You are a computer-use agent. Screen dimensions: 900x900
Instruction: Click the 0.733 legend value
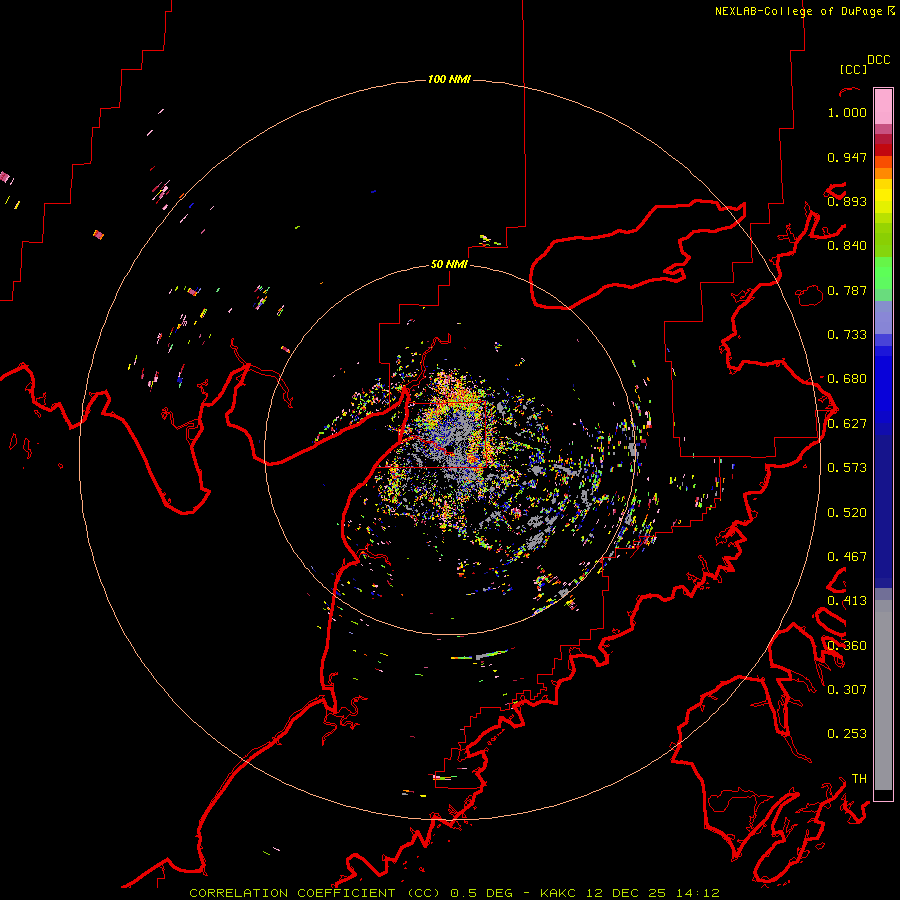click(x=847, y=335)
